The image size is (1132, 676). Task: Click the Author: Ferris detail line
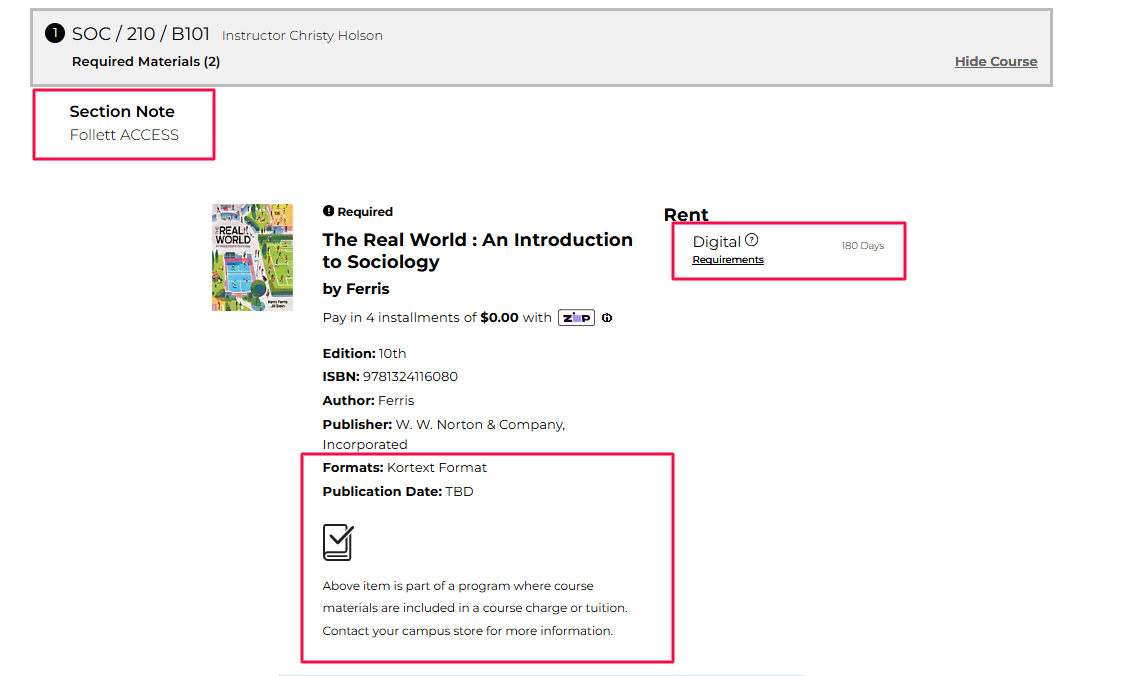(368, 400)
